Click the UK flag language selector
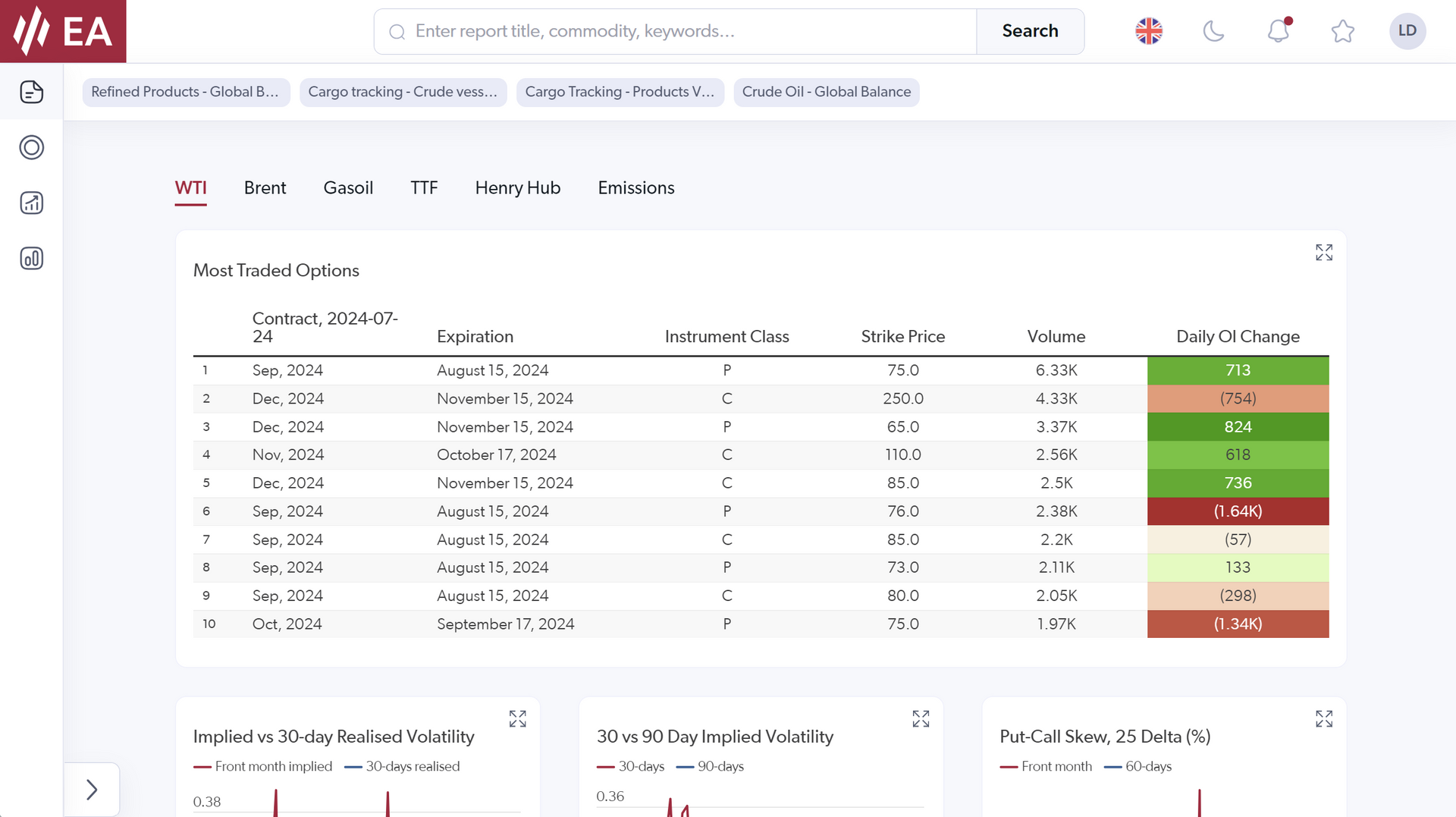 (1149, 31)
